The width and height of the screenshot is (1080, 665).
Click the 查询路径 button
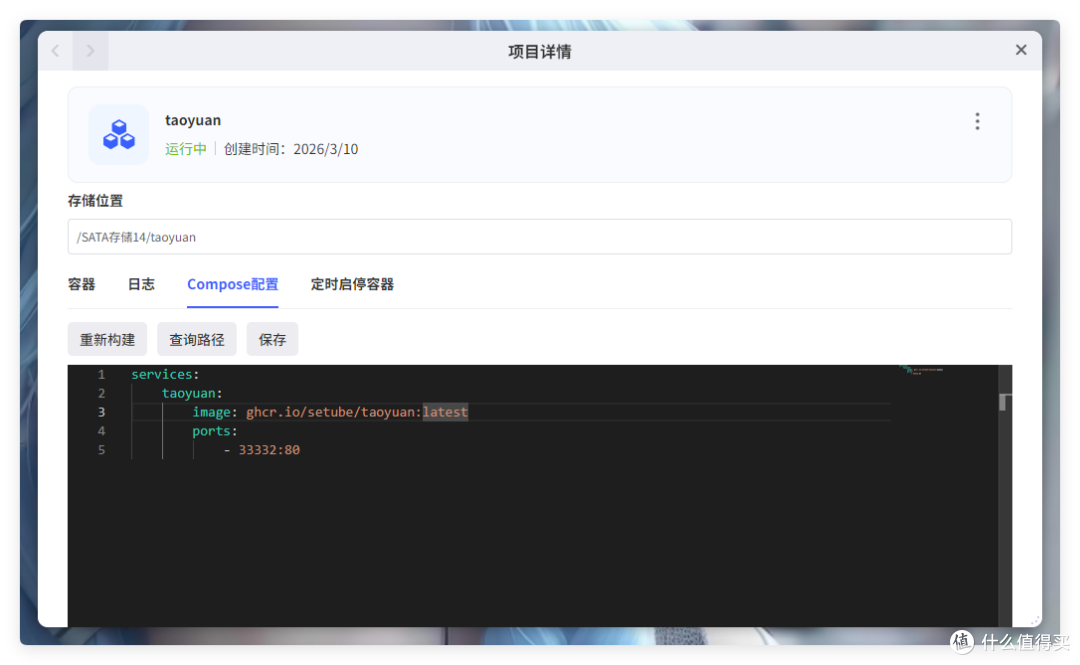pos(196,339)
